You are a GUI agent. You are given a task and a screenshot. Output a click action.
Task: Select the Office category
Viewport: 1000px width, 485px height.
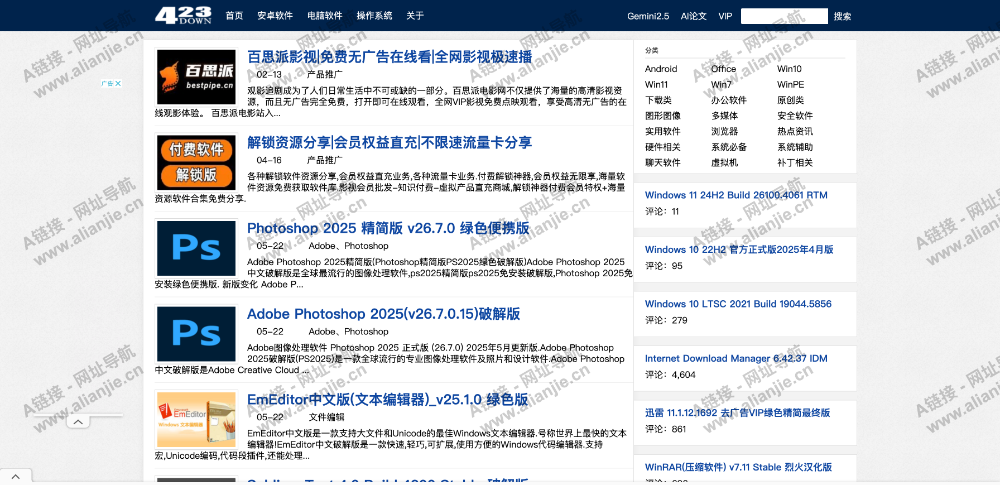pyautogui.click(x=723, y=68)
